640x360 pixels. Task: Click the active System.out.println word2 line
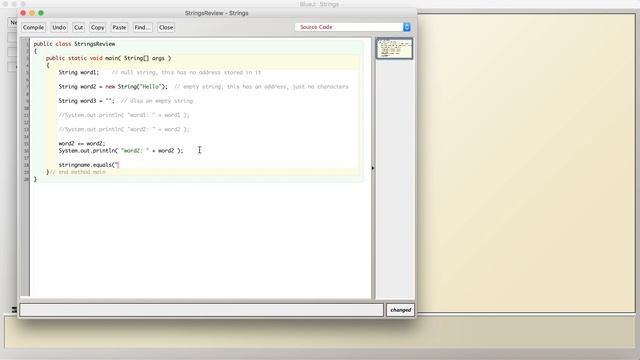click(x=121, y=151)
